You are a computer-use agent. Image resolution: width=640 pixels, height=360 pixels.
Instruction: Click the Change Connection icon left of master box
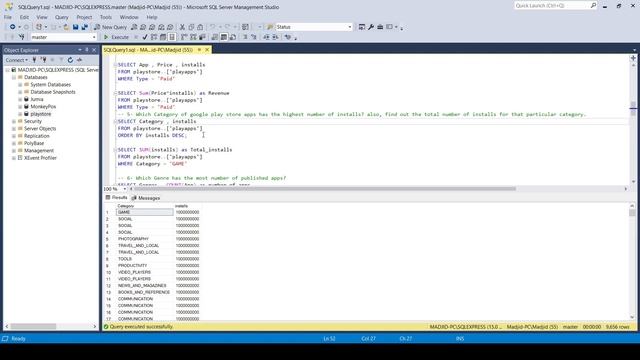tap(22, 37)
